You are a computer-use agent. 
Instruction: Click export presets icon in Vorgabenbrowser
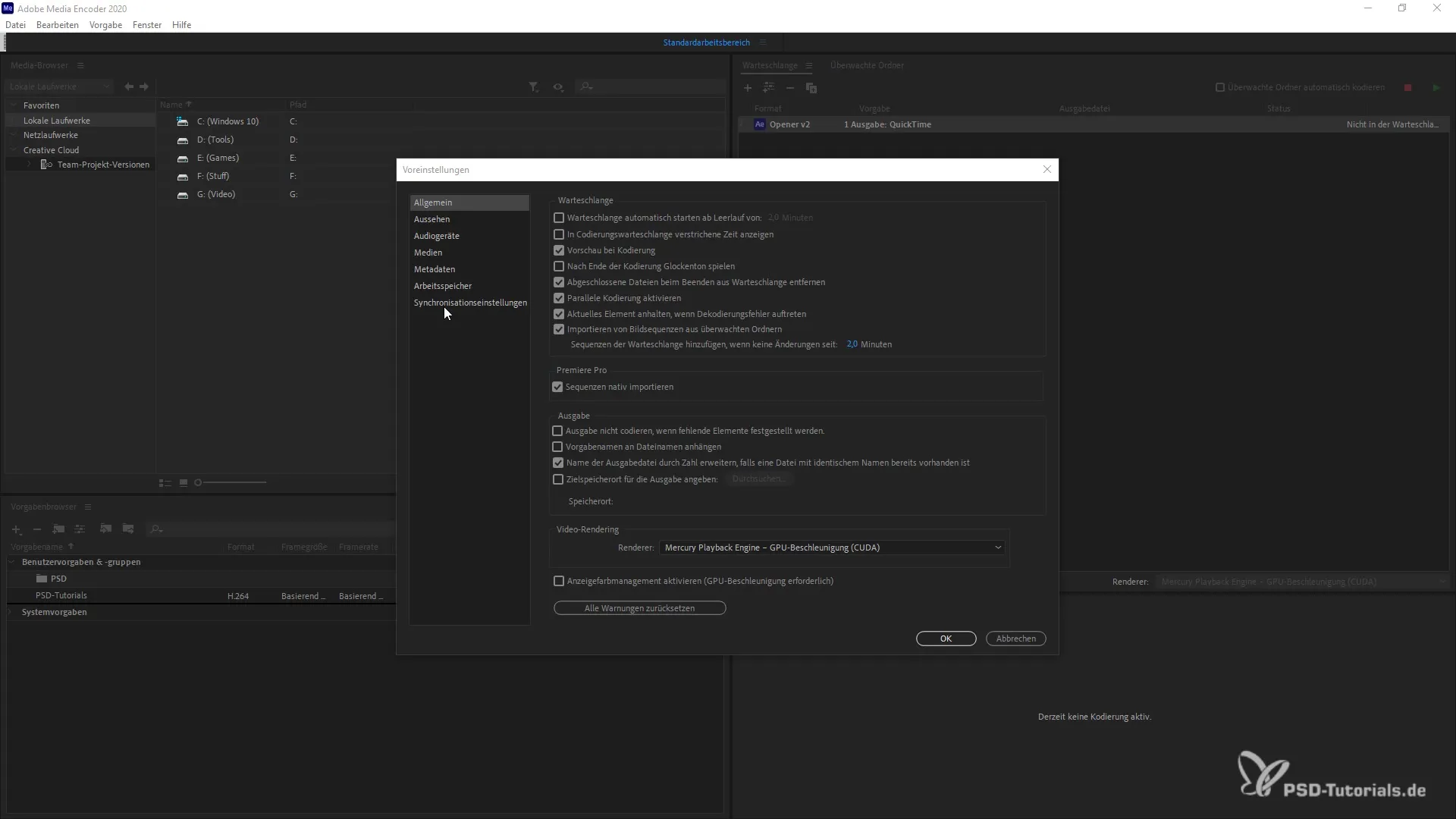[x=128, y=529]
